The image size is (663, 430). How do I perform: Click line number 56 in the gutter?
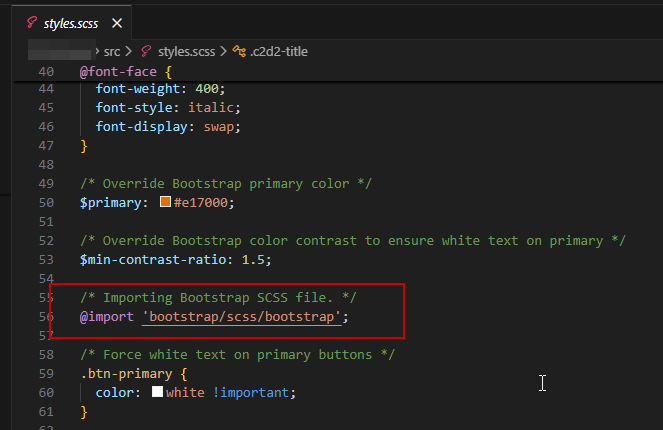44,317
